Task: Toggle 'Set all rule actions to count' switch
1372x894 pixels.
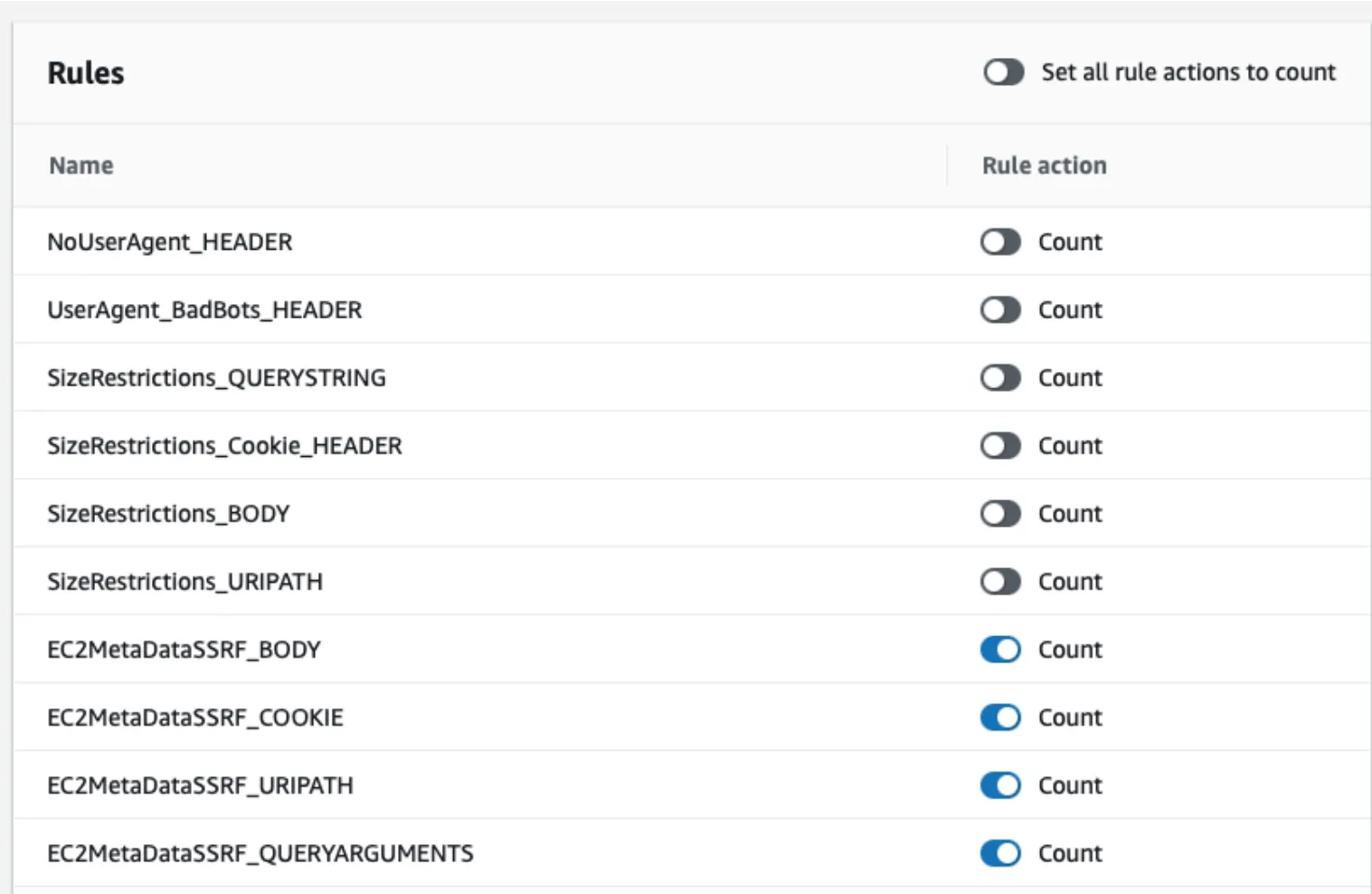Action: coord(1003,72)
